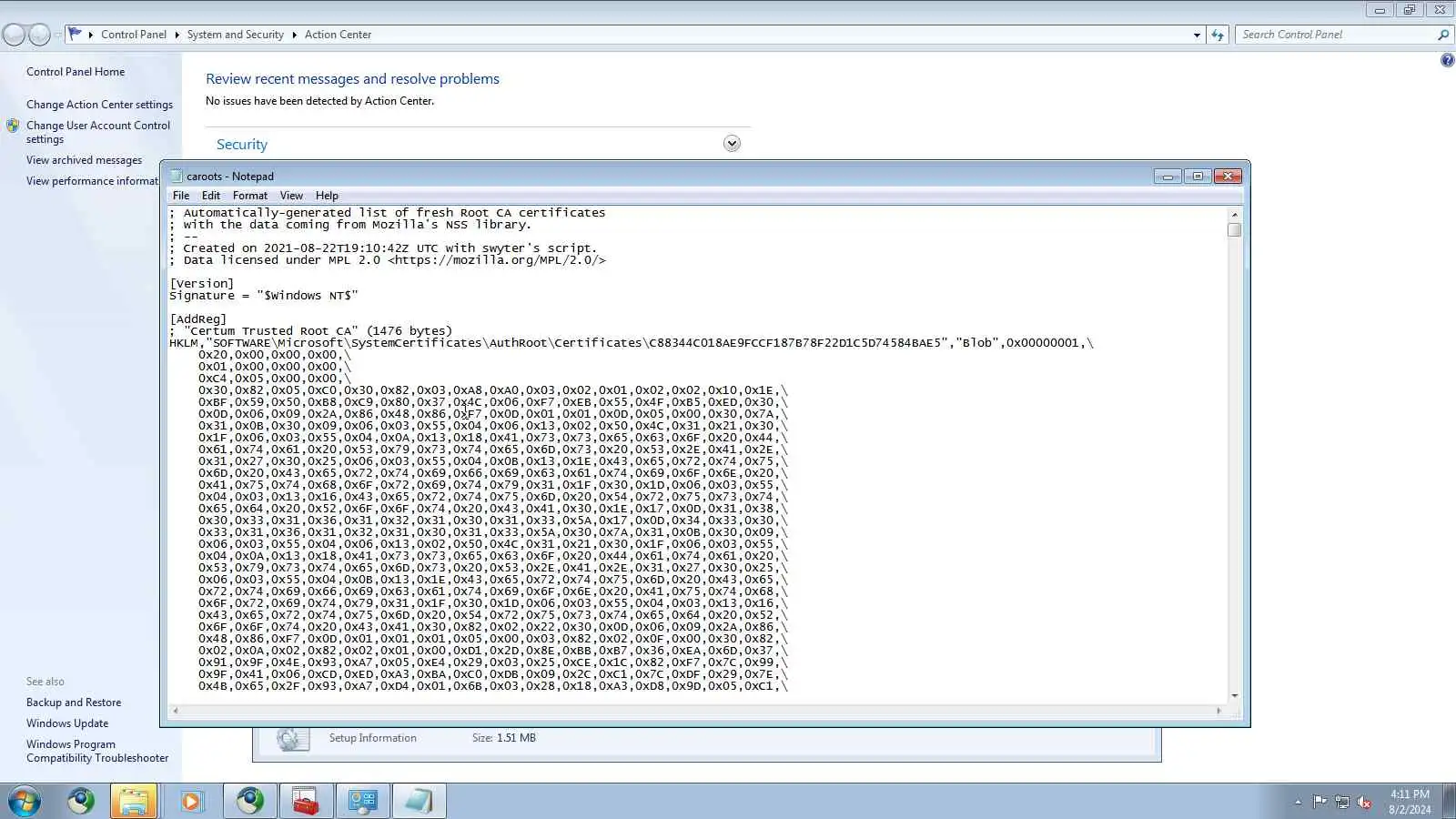Open View performance information link

point(92,181)
